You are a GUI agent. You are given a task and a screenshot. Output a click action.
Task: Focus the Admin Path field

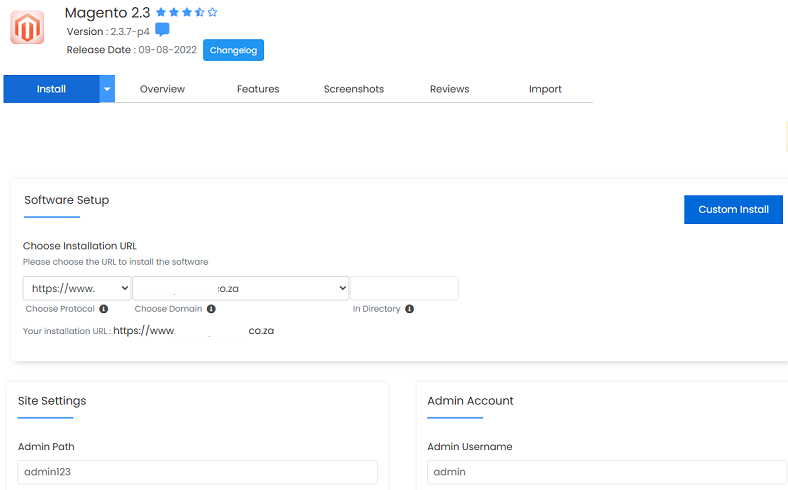tap(197, 472)
